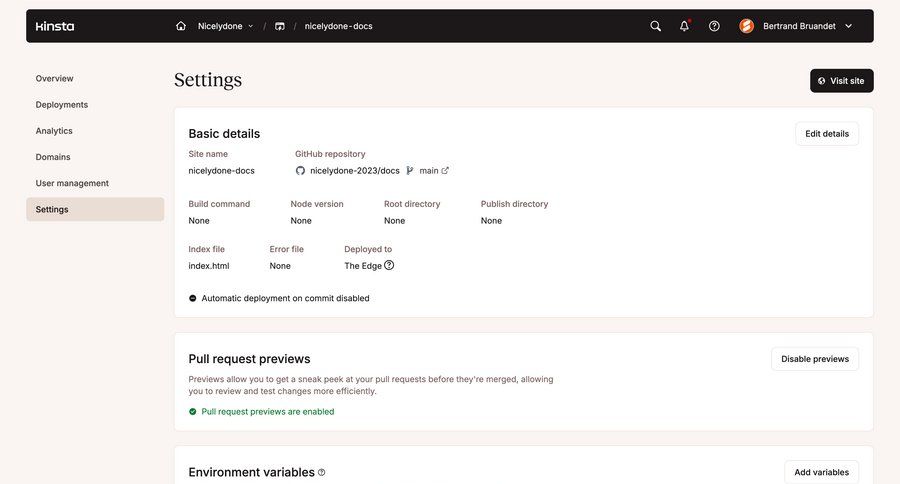Click Environment variables help icon
The width and height of the screenshot is (900, 484).
(322, 472)
